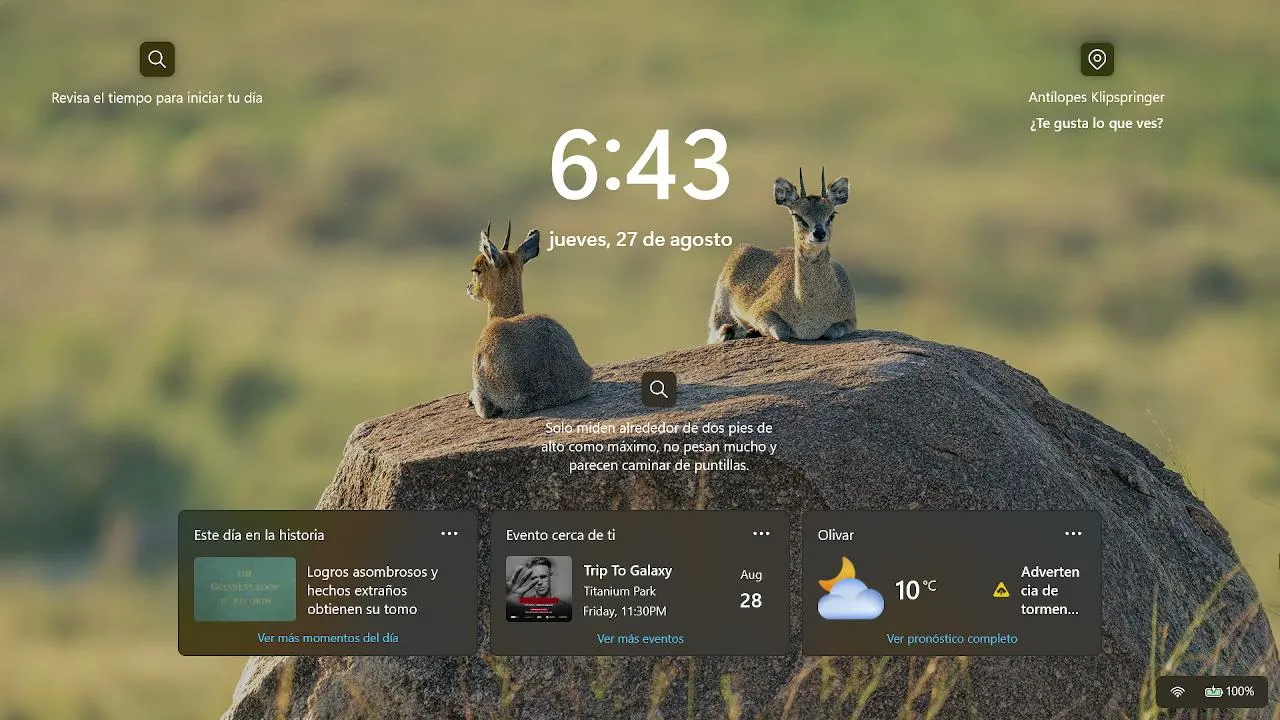
Task: Open options for Este día en la historia
Action: [x=449, y=534]
